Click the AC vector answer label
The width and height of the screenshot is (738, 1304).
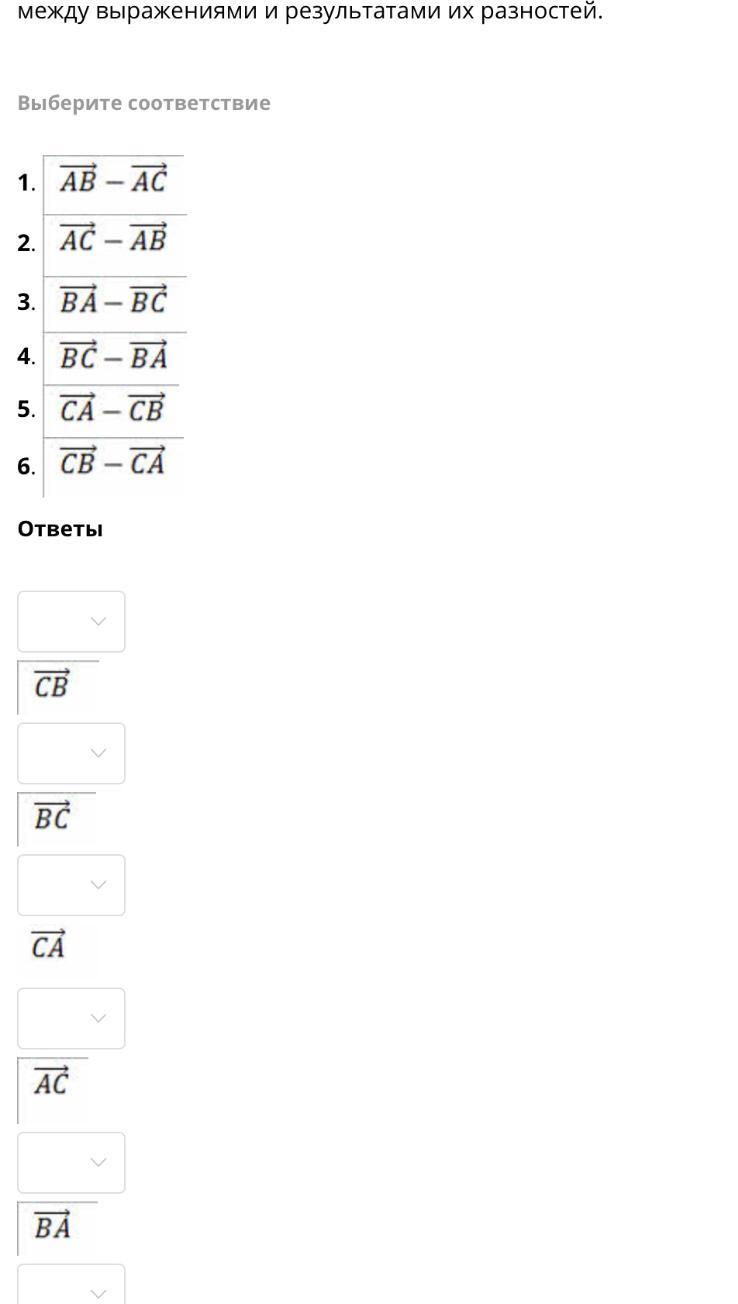(x=51, y=1084)
